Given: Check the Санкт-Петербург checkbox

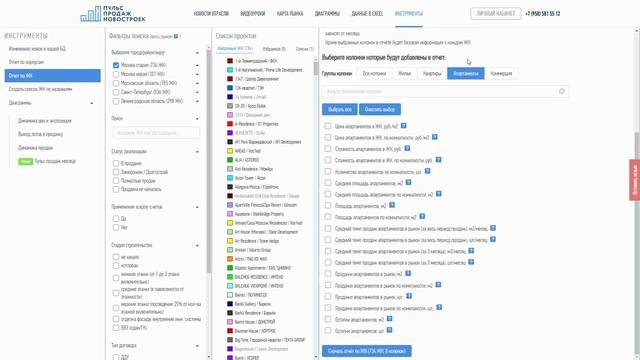Looking at the screenshot, I should pyautogui.click(x=116, y=92).
